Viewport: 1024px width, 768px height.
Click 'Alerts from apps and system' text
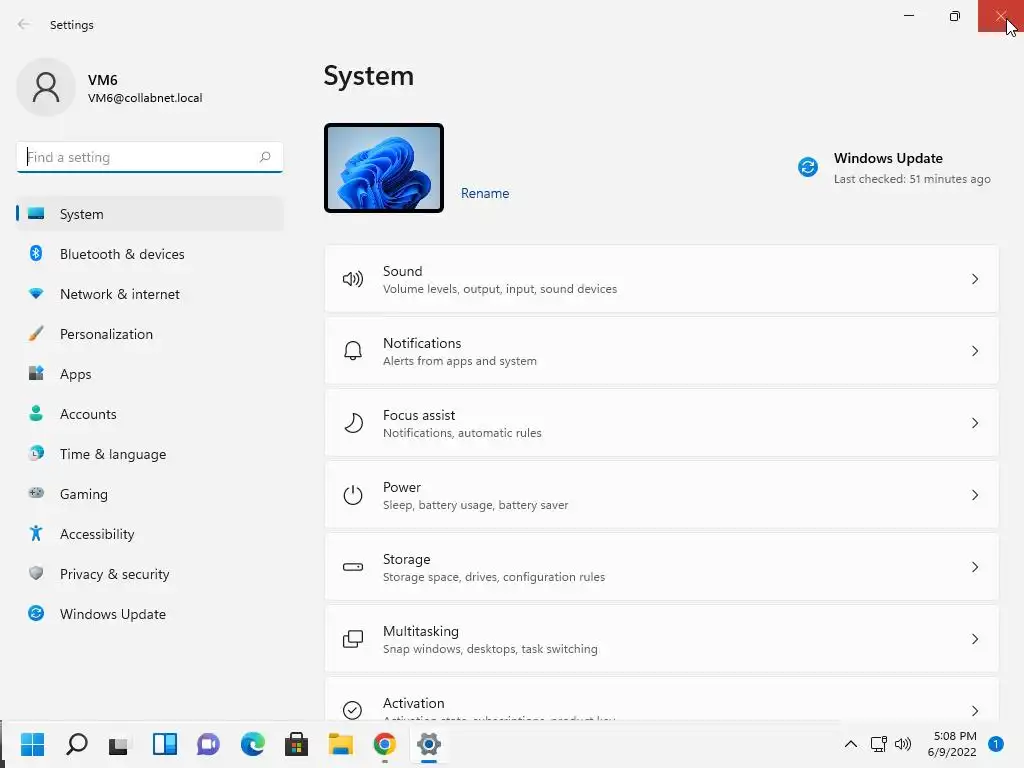460,361
